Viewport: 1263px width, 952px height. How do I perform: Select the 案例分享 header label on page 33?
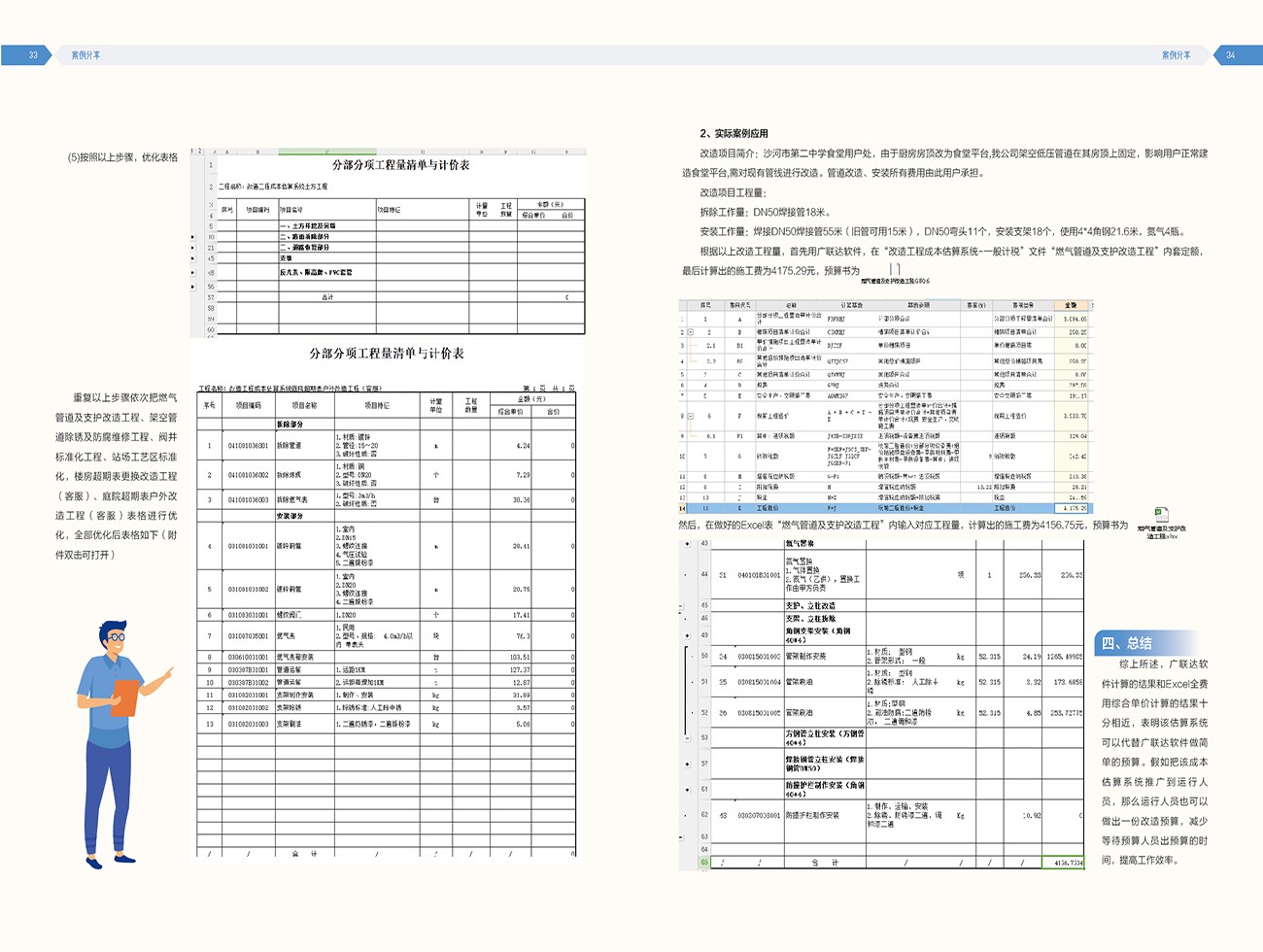tap(85, 55)
